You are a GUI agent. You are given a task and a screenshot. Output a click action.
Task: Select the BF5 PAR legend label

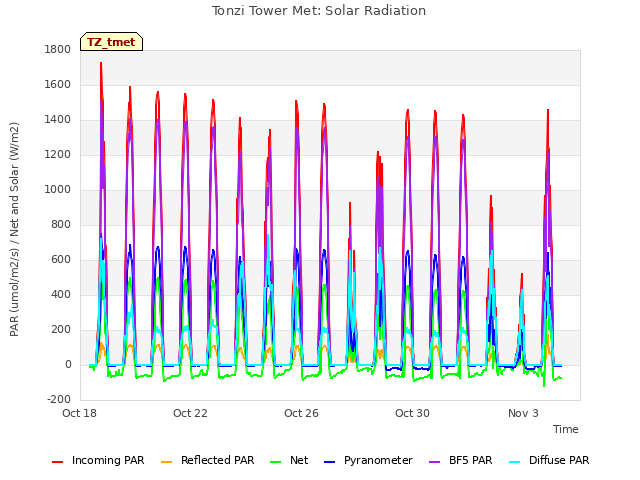tap(471, 460)
